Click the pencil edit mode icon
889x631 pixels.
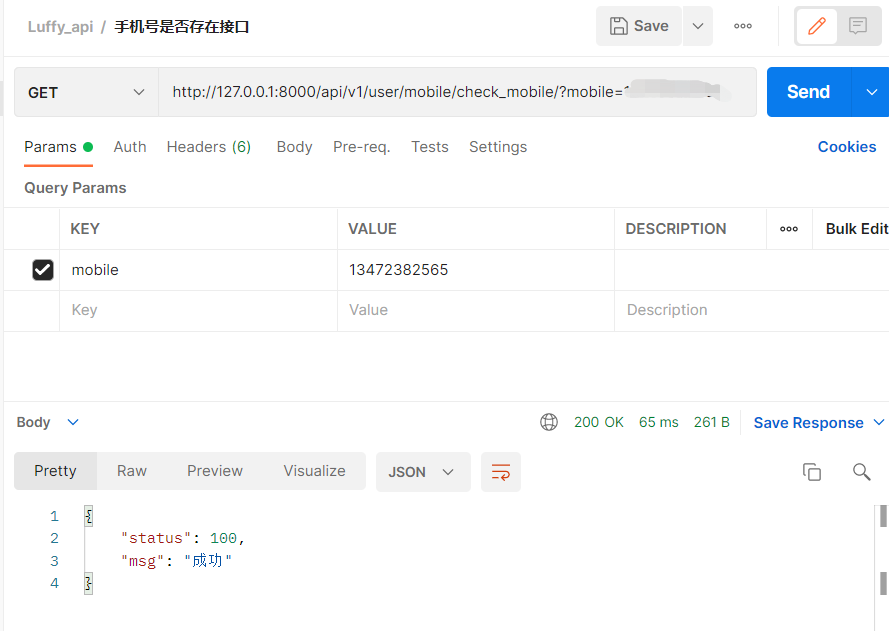[817, 26]
